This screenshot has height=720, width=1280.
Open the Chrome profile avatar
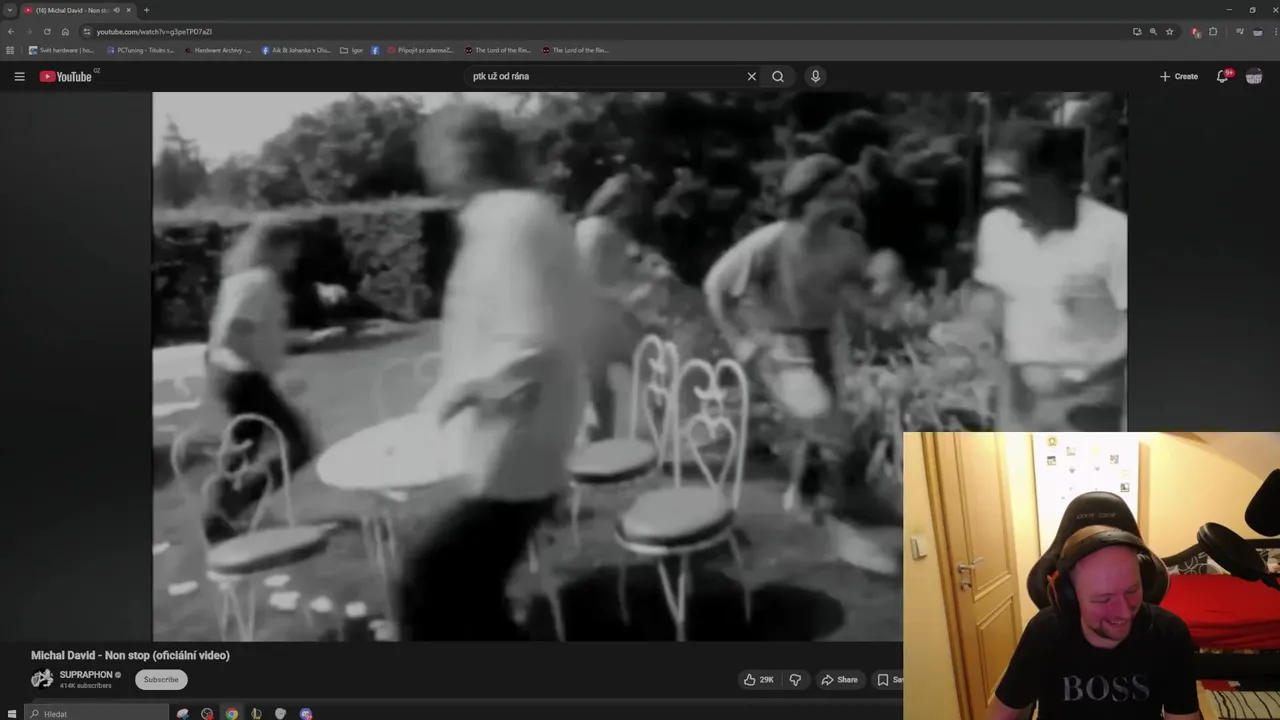1256,31
